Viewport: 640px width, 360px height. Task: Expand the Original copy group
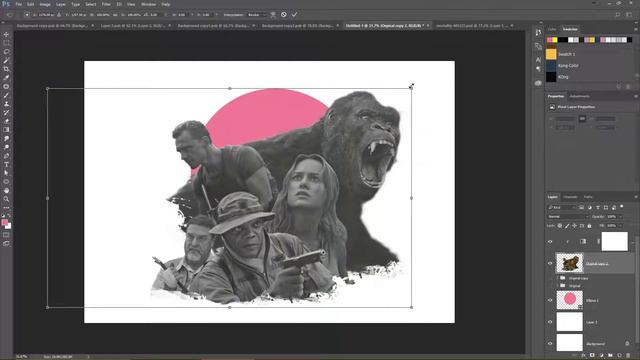[x=558, y=278]
